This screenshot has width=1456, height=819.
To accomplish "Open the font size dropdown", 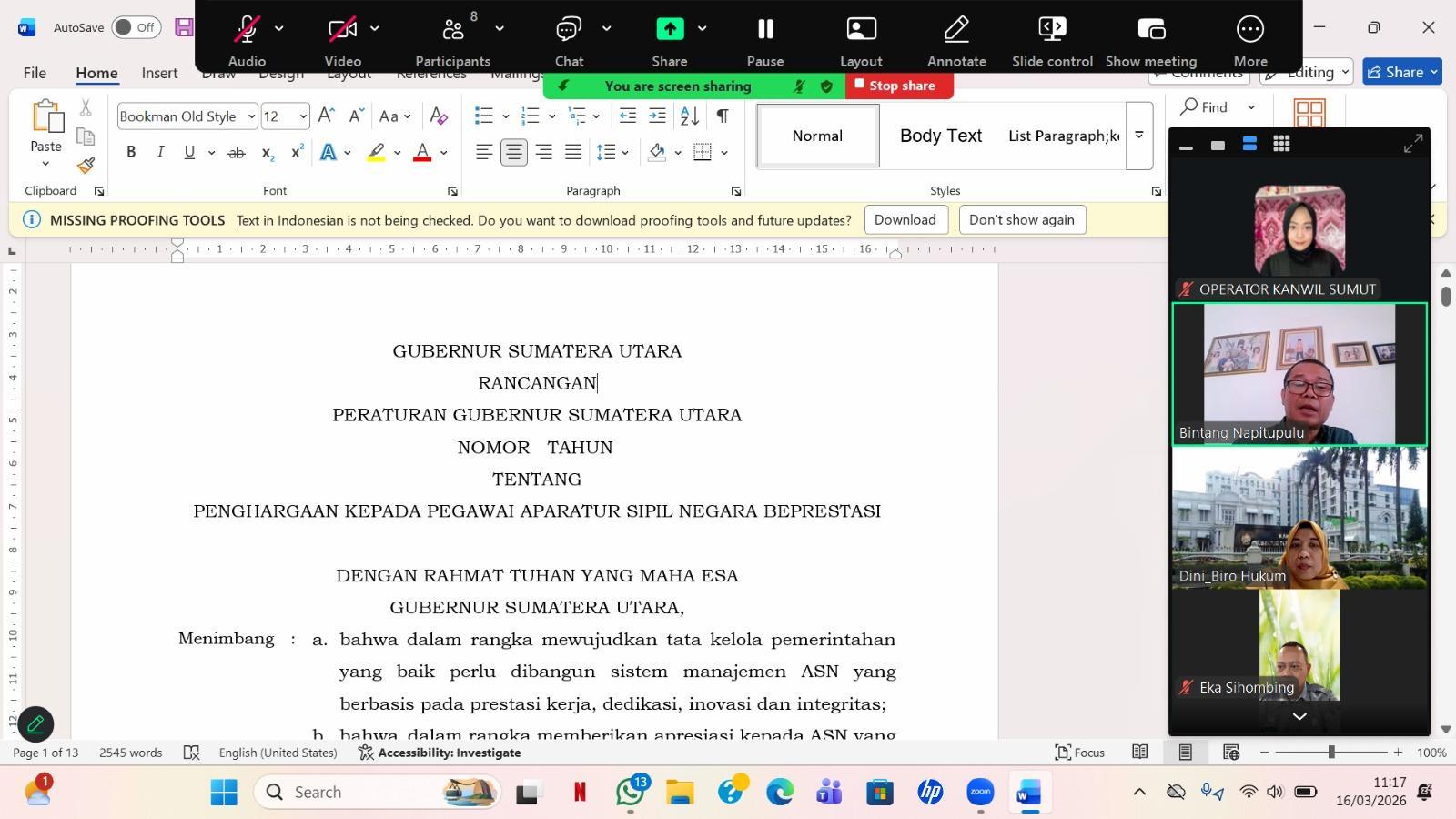I will click(x=303, y=116).
